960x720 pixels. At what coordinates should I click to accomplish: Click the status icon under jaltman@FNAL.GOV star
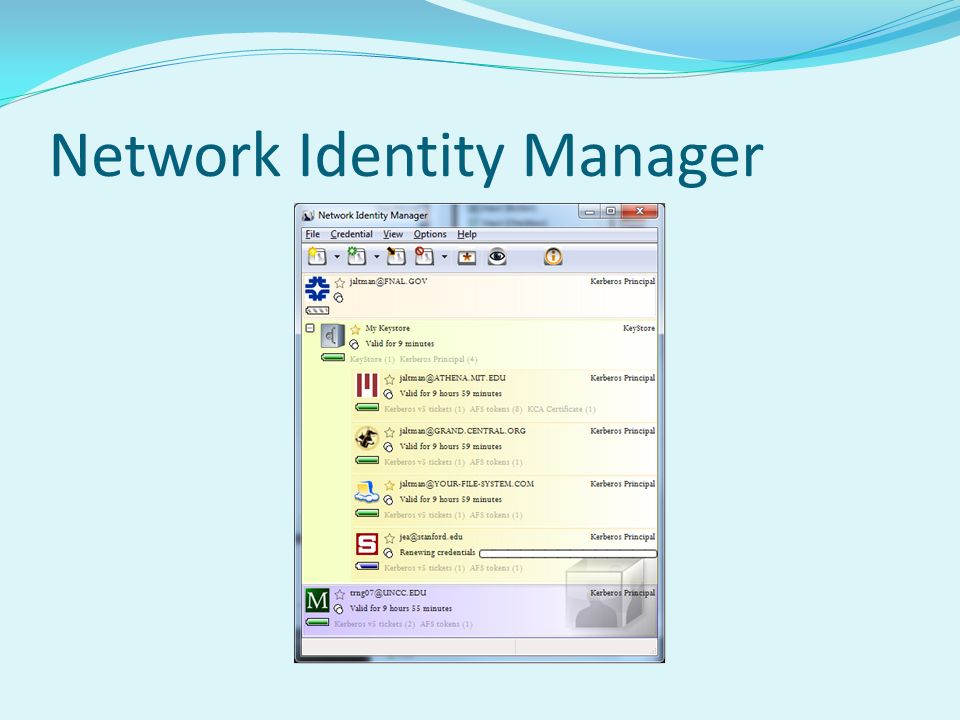coord(339,298)
